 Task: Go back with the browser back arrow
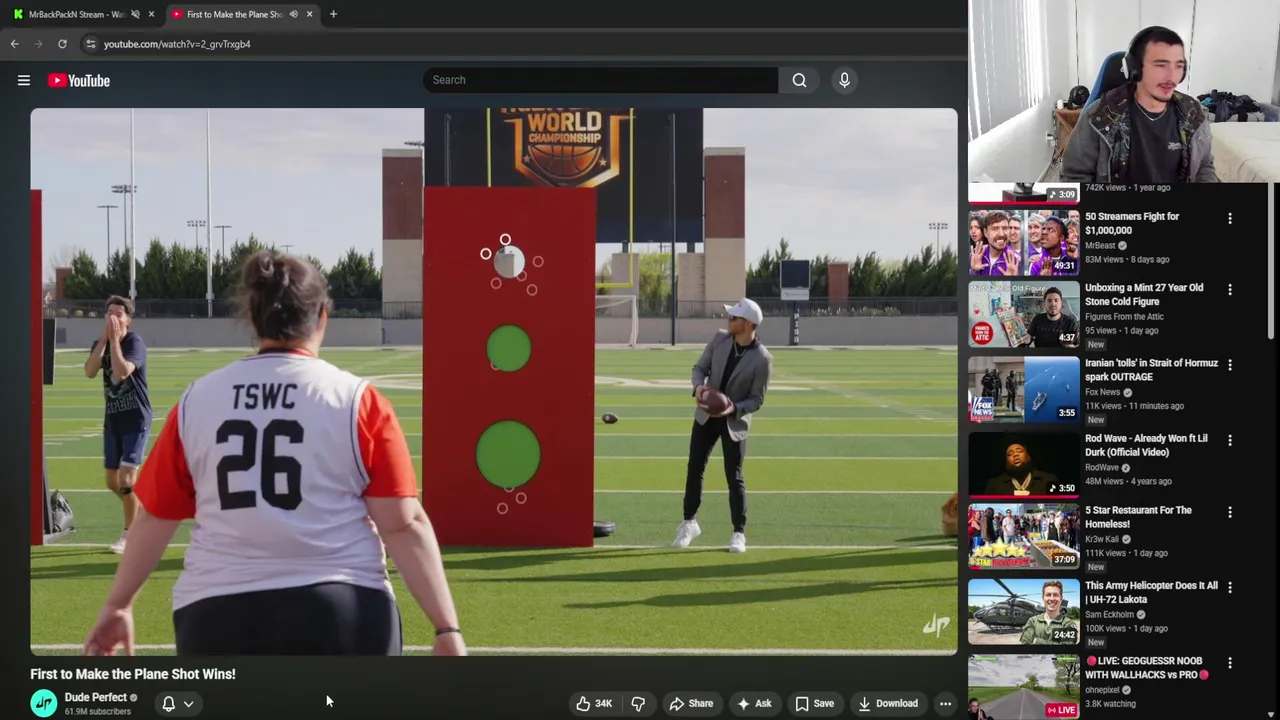[14, 44]
